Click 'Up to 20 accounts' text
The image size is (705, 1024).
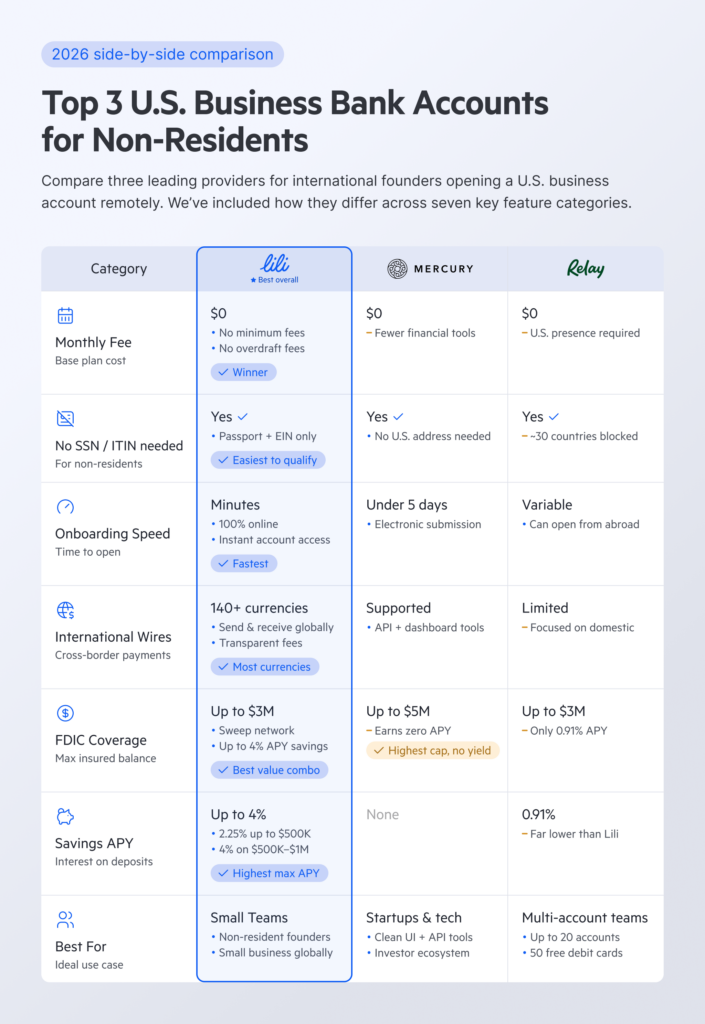tap(575, 937)
